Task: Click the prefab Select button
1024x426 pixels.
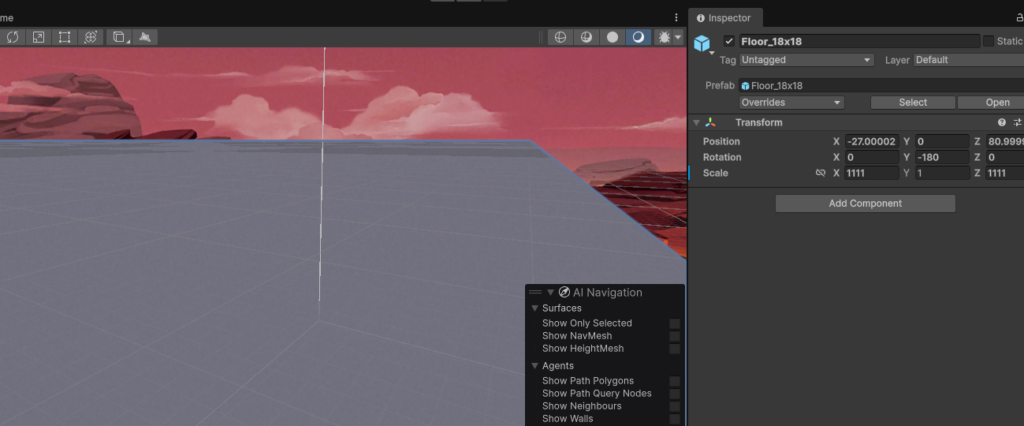Action: (912, 102)
